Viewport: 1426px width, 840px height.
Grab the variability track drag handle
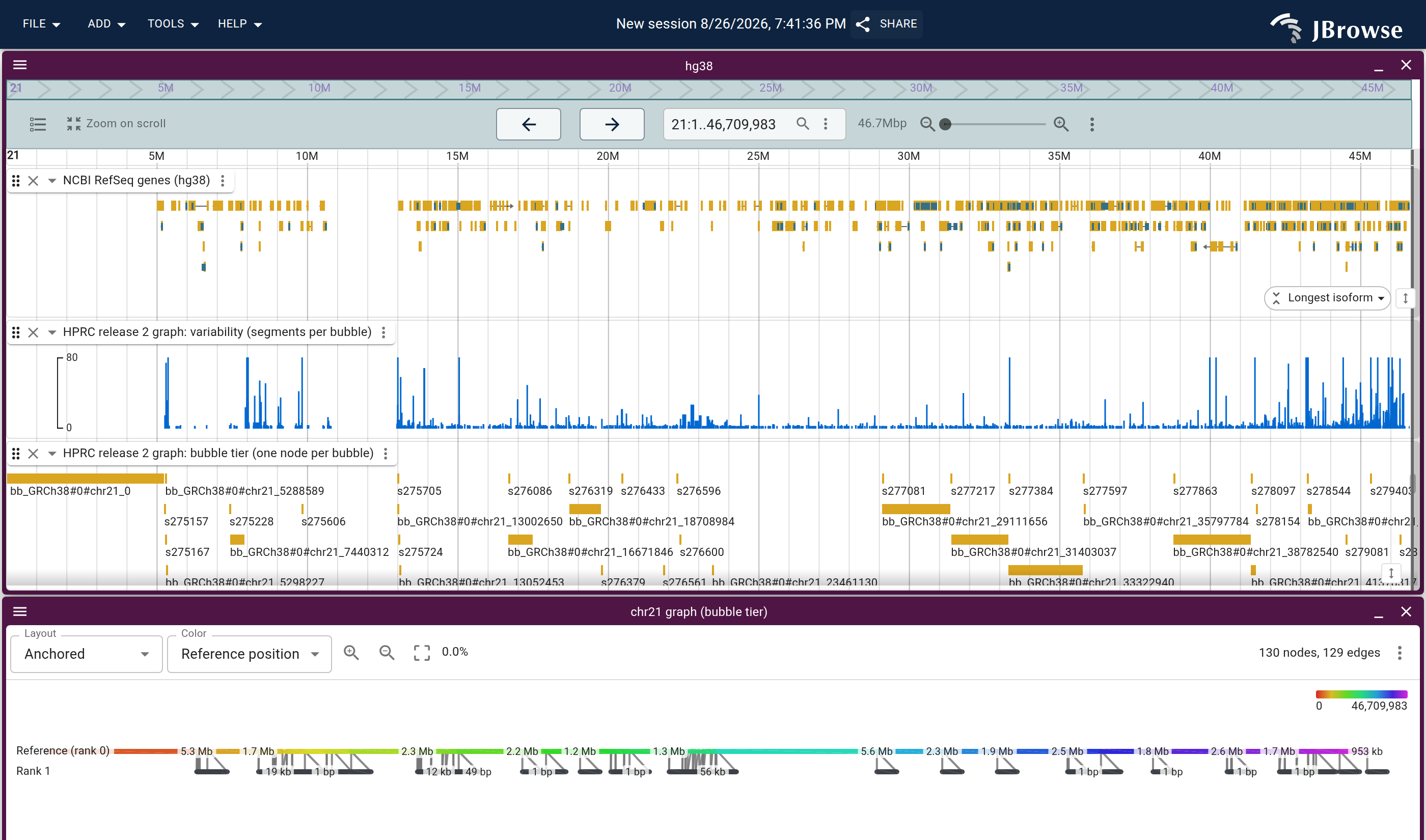point(16,332)
